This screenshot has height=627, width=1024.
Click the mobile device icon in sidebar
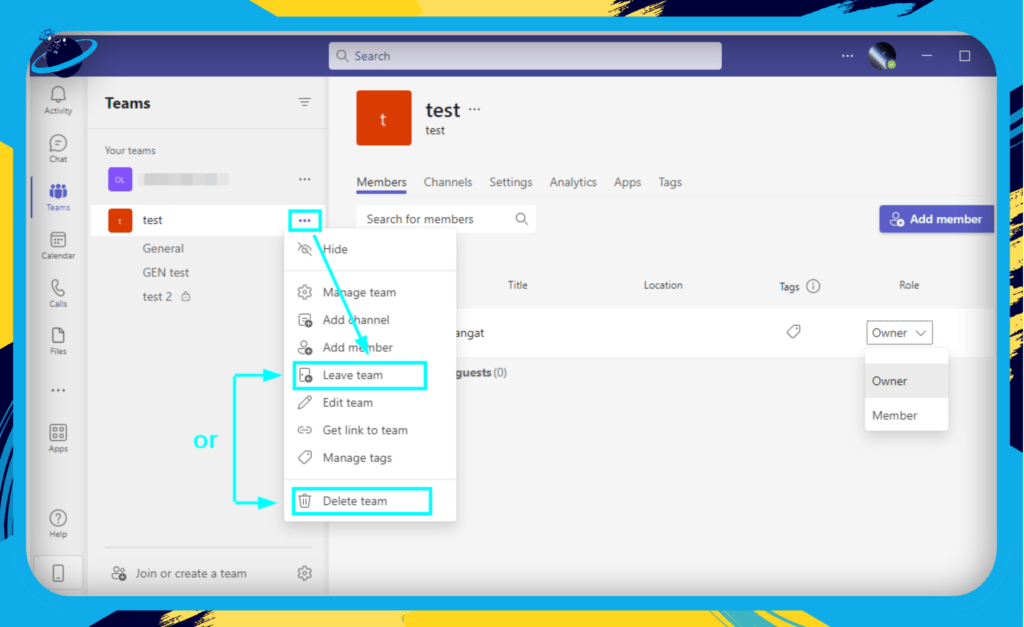[x=58, y=573]
